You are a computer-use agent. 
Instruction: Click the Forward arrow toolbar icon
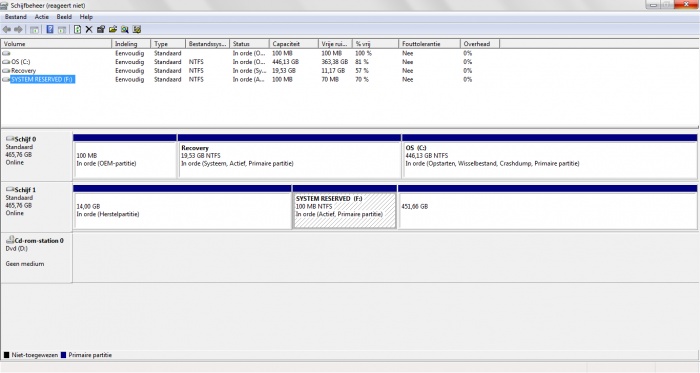pos(18,29)
